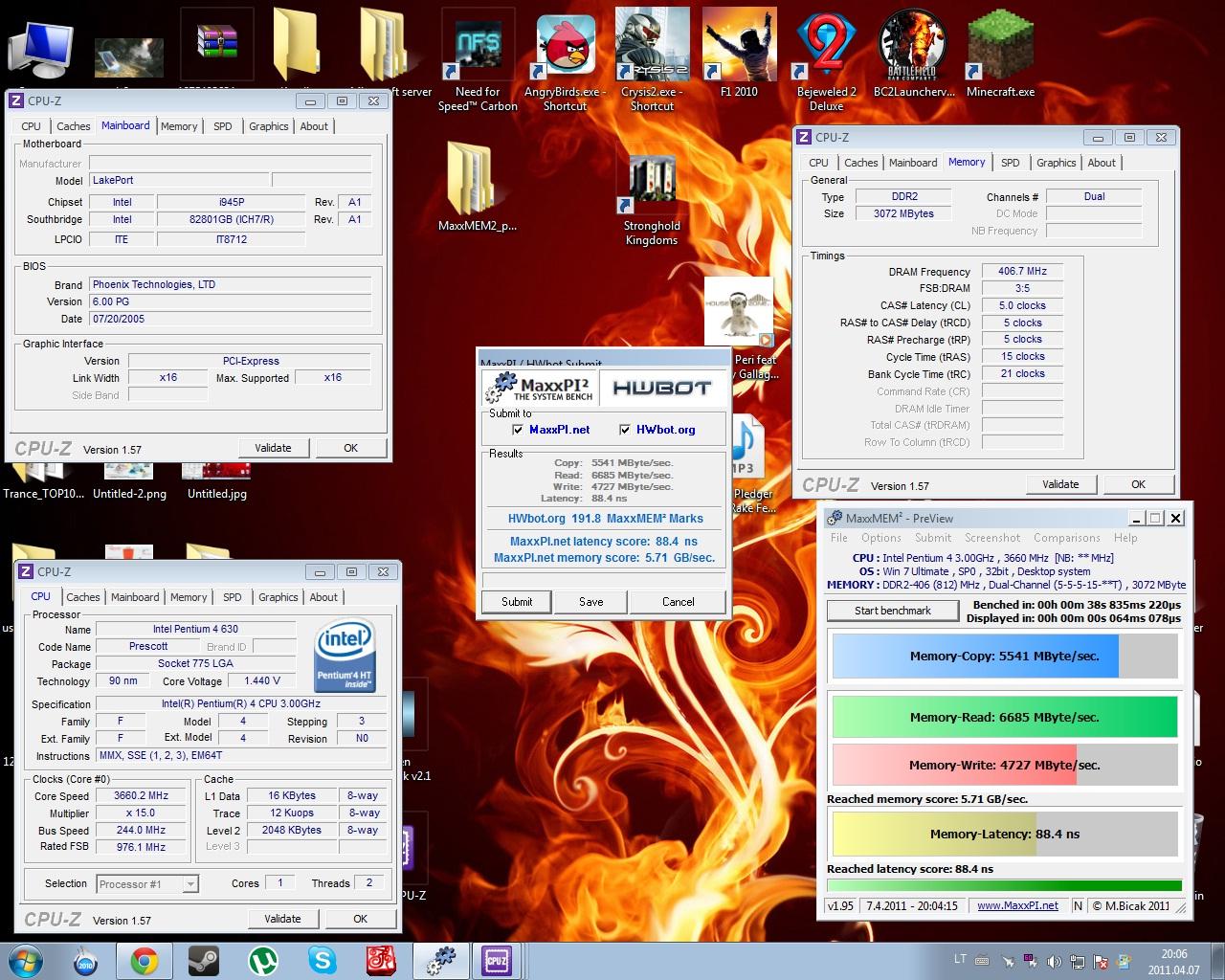The width and height of the screenshot is (1225, 980).
Task: Switch to CPU-Z taskbar icon
Action: [x=497, y=960]
